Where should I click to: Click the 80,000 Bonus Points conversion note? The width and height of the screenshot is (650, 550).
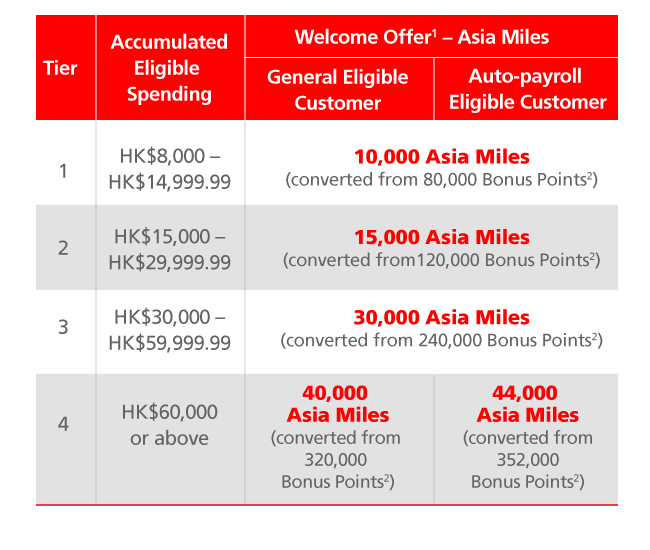point(441,180)
